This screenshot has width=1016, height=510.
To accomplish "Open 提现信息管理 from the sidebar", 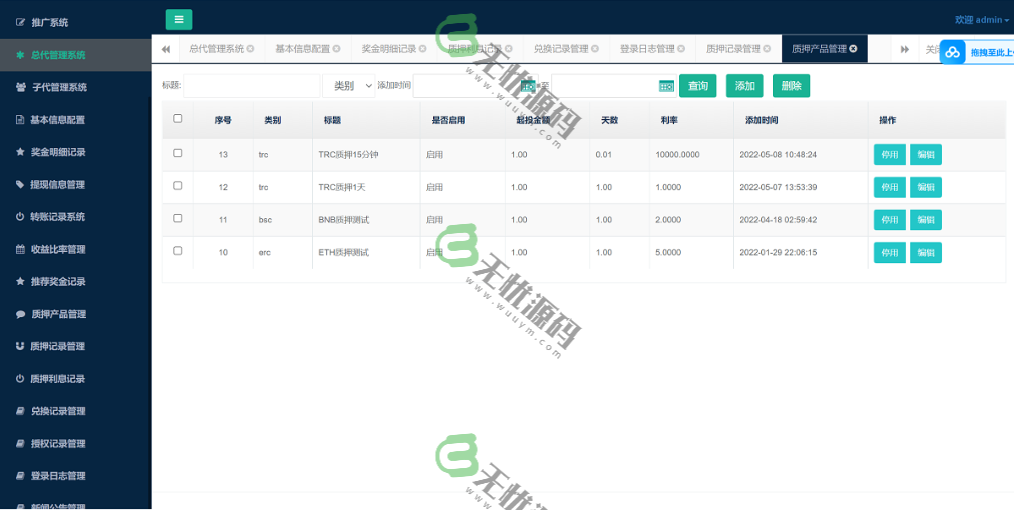I will 57,184.
